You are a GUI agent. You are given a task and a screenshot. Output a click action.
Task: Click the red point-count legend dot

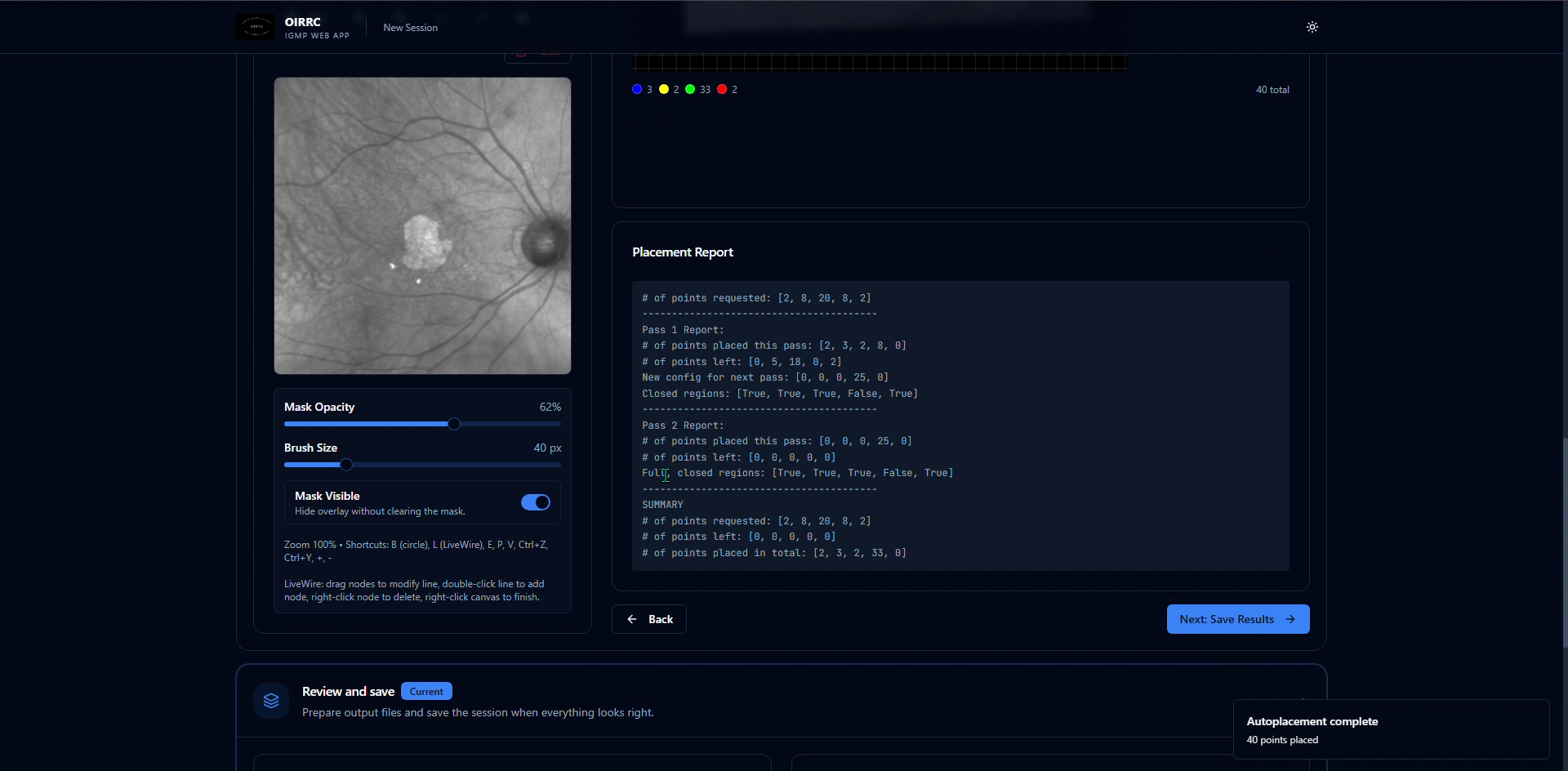pyautogui.click(x=722, y=89)
